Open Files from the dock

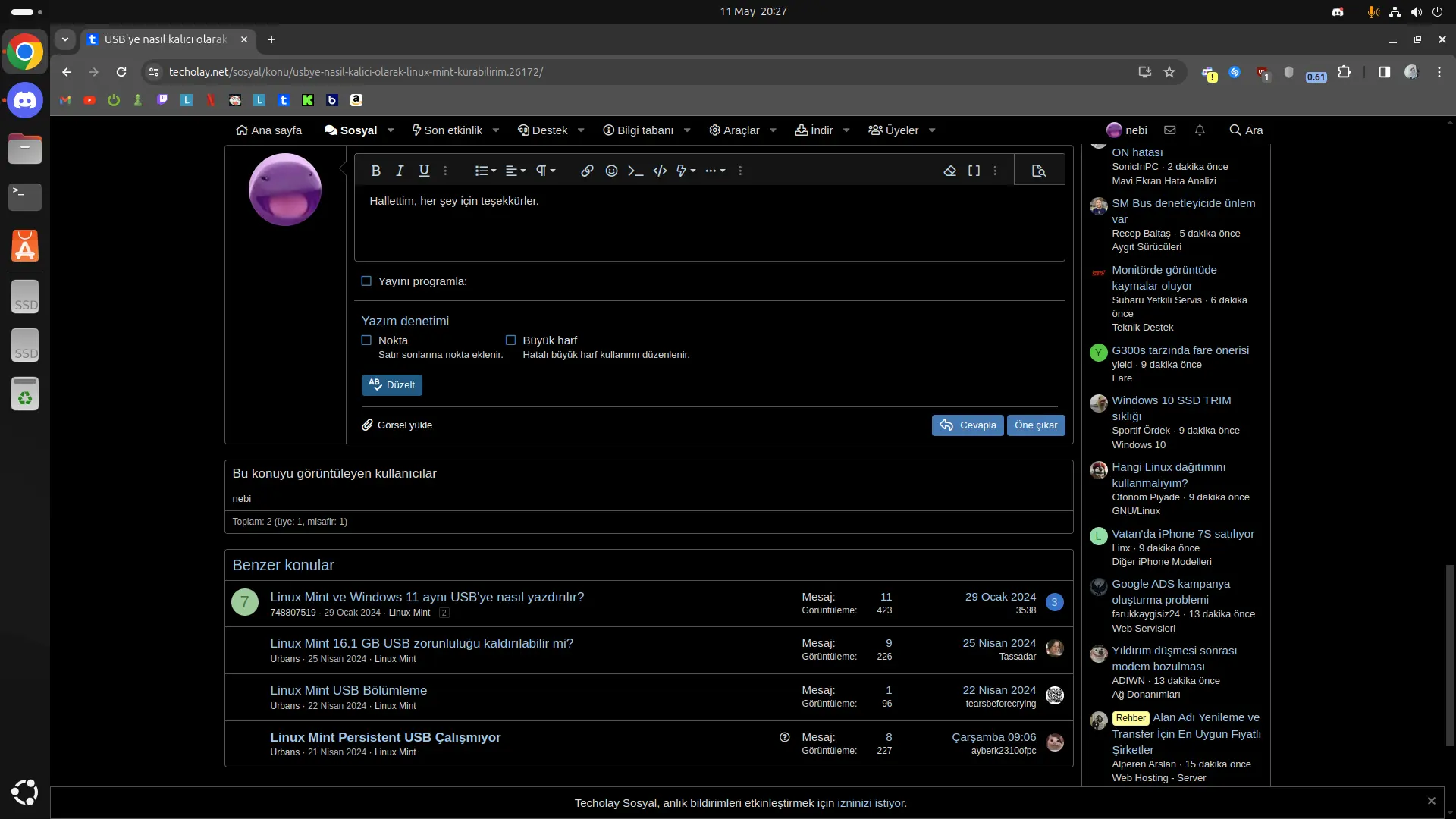(x=25, y=149)
